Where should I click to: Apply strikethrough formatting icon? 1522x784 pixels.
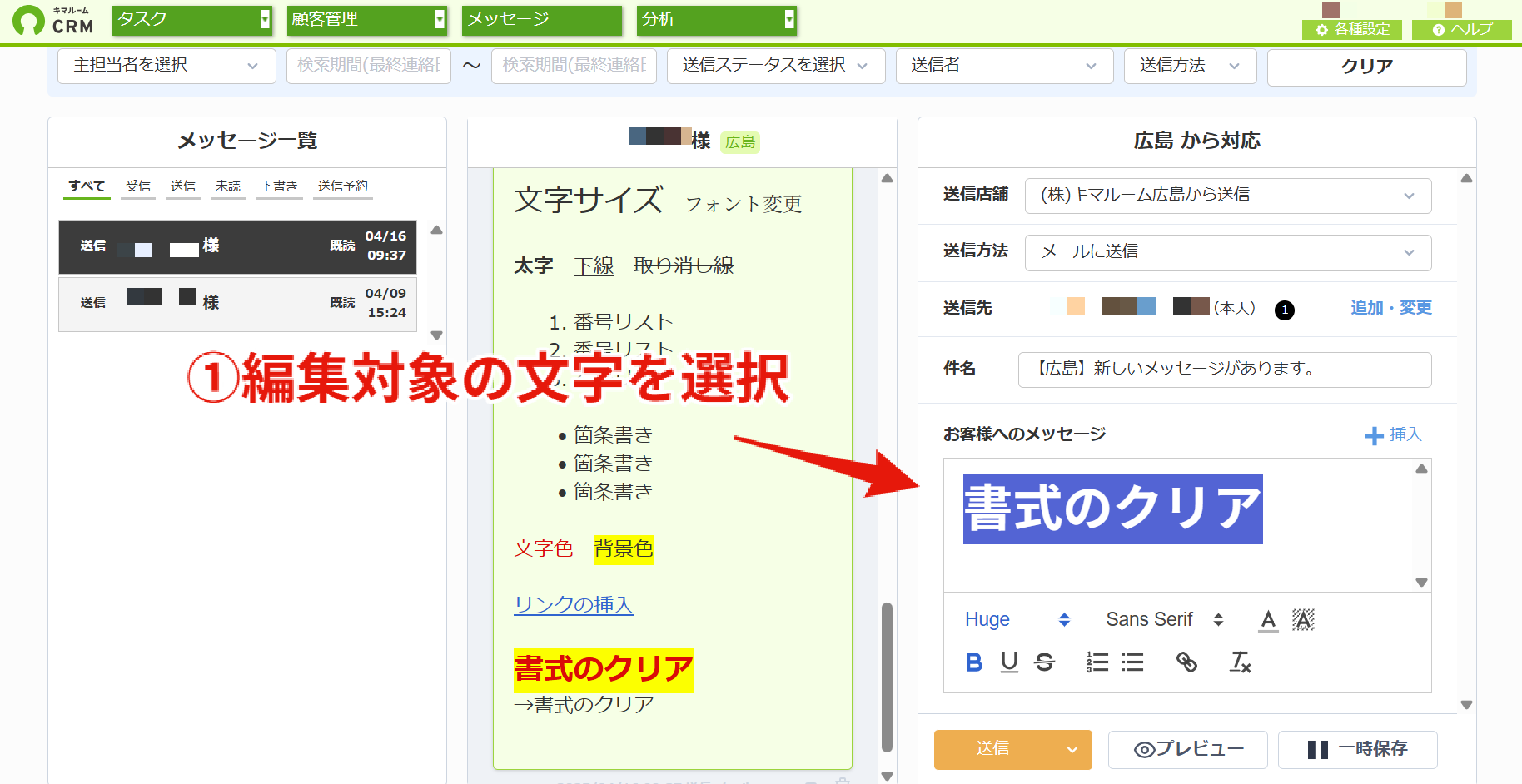click(x=1044, y=662)
